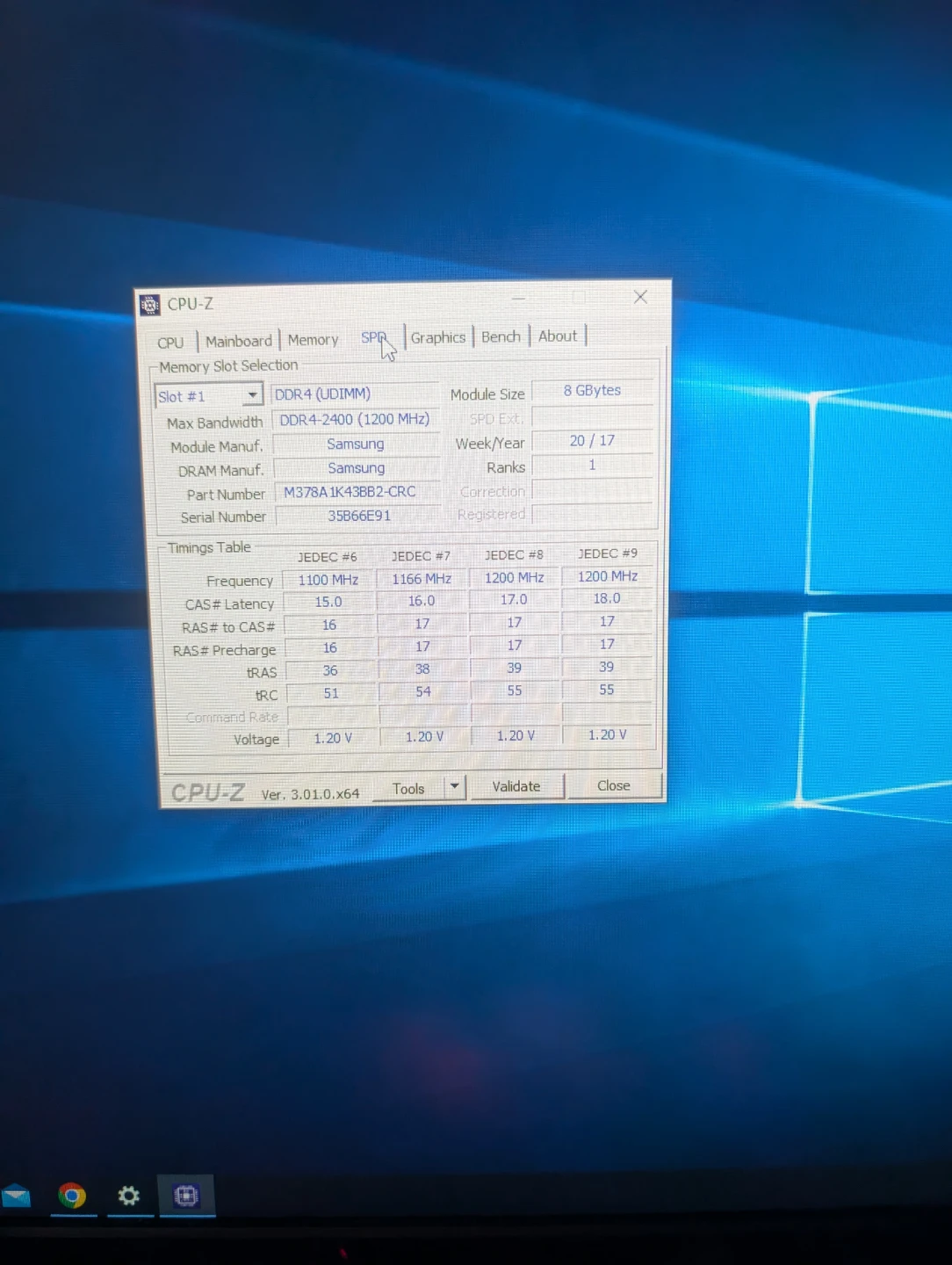This screenshot has height=1265, width=952.
Task: Select the 1166 MHz frequency cell
Action: tap(422, 579)
